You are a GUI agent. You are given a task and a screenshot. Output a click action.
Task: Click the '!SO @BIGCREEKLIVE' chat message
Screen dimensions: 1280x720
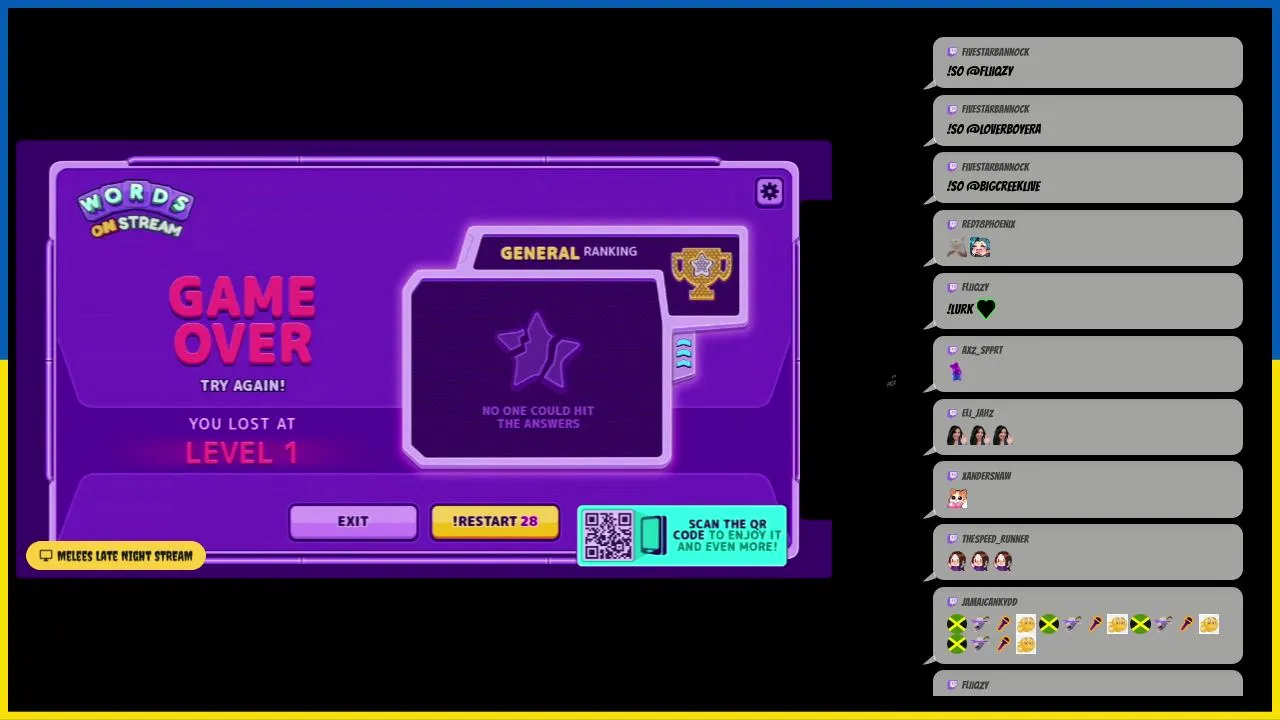(x=994, y=187)
